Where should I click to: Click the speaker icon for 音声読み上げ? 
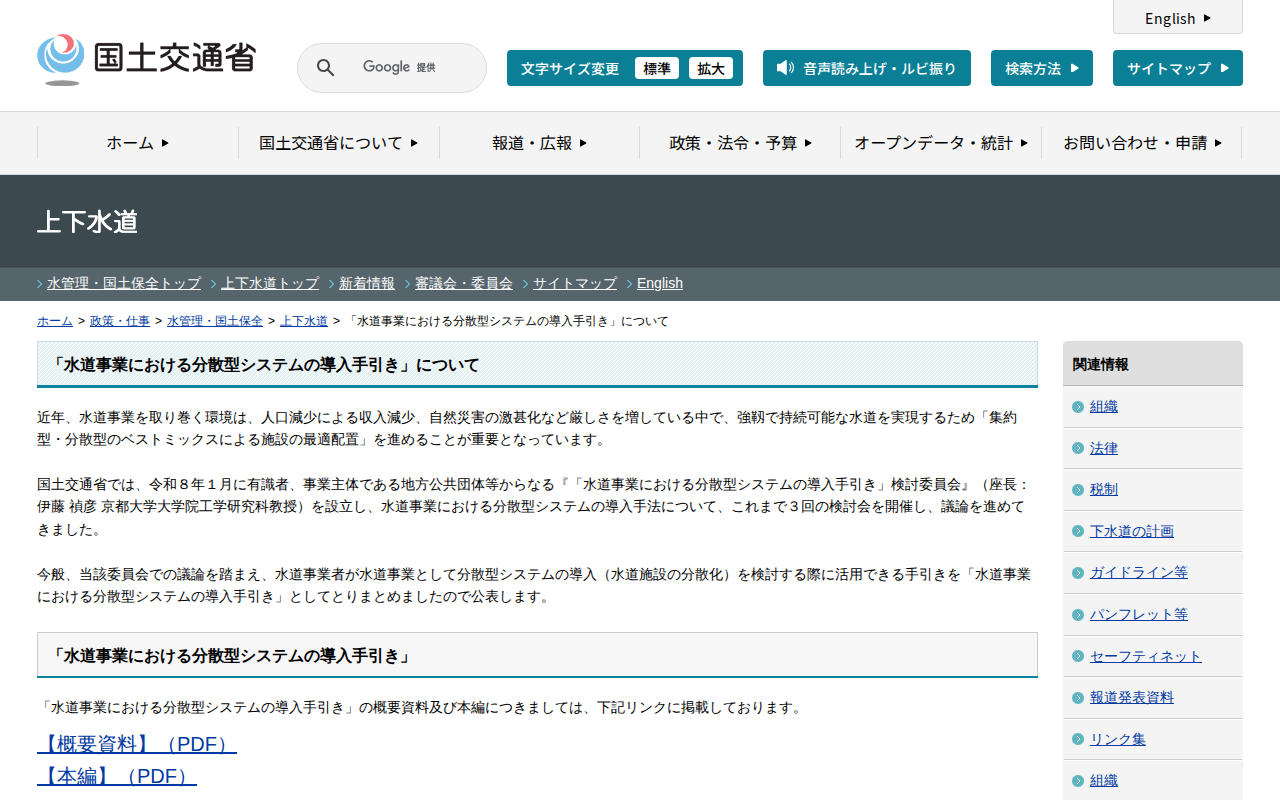tap(785, 68)
